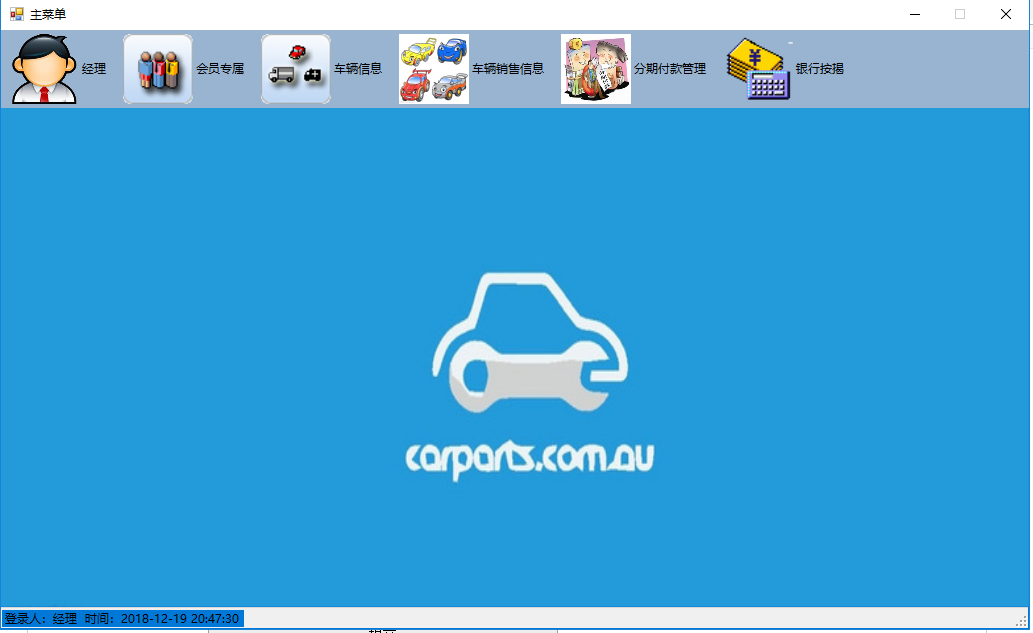Click the money and calculator icon

[758, 69]
